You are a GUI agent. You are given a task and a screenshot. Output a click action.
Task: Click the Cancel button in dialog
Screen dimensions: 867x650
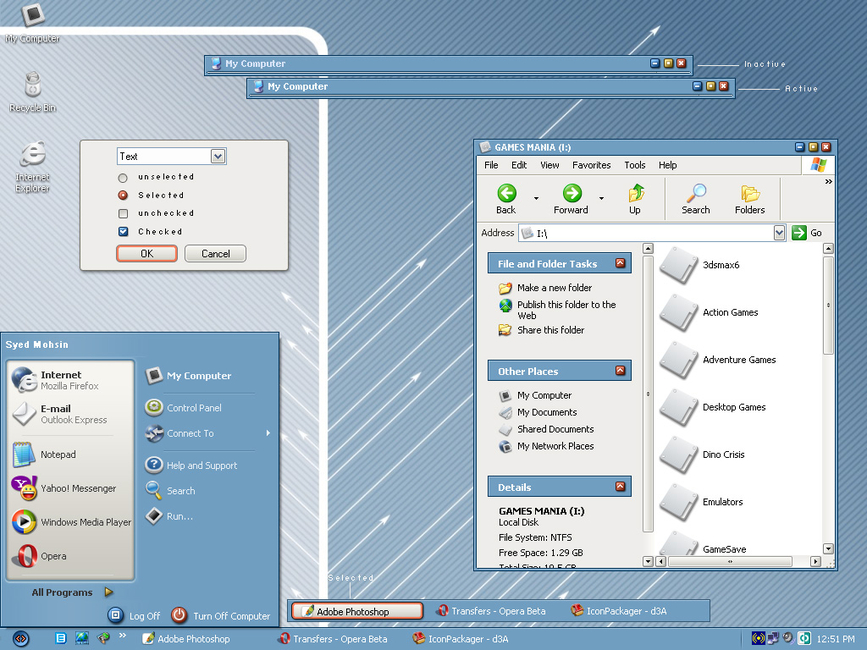215,254
